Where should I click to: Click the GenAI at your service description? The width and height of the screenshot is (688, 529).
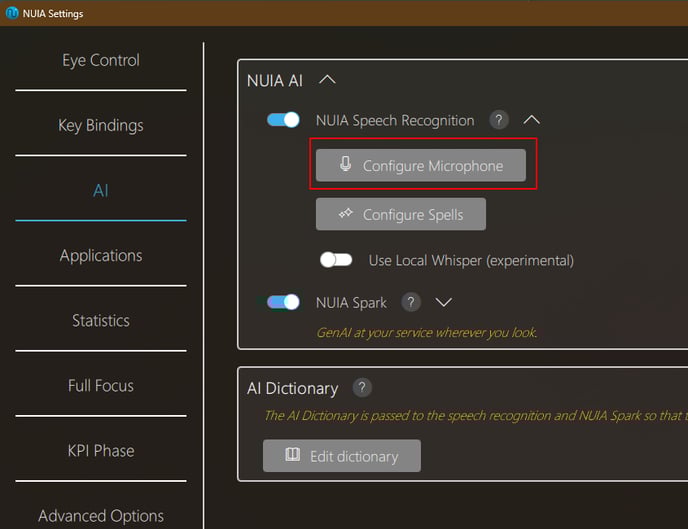[x=426, y=333]
